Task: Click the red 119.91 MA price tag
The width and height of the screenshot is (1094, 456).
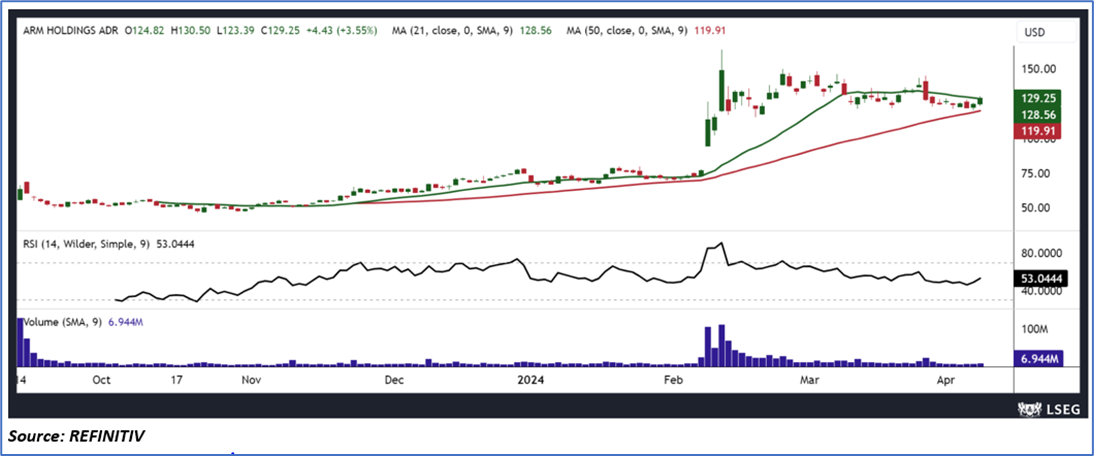Action: click(1039, 130)
